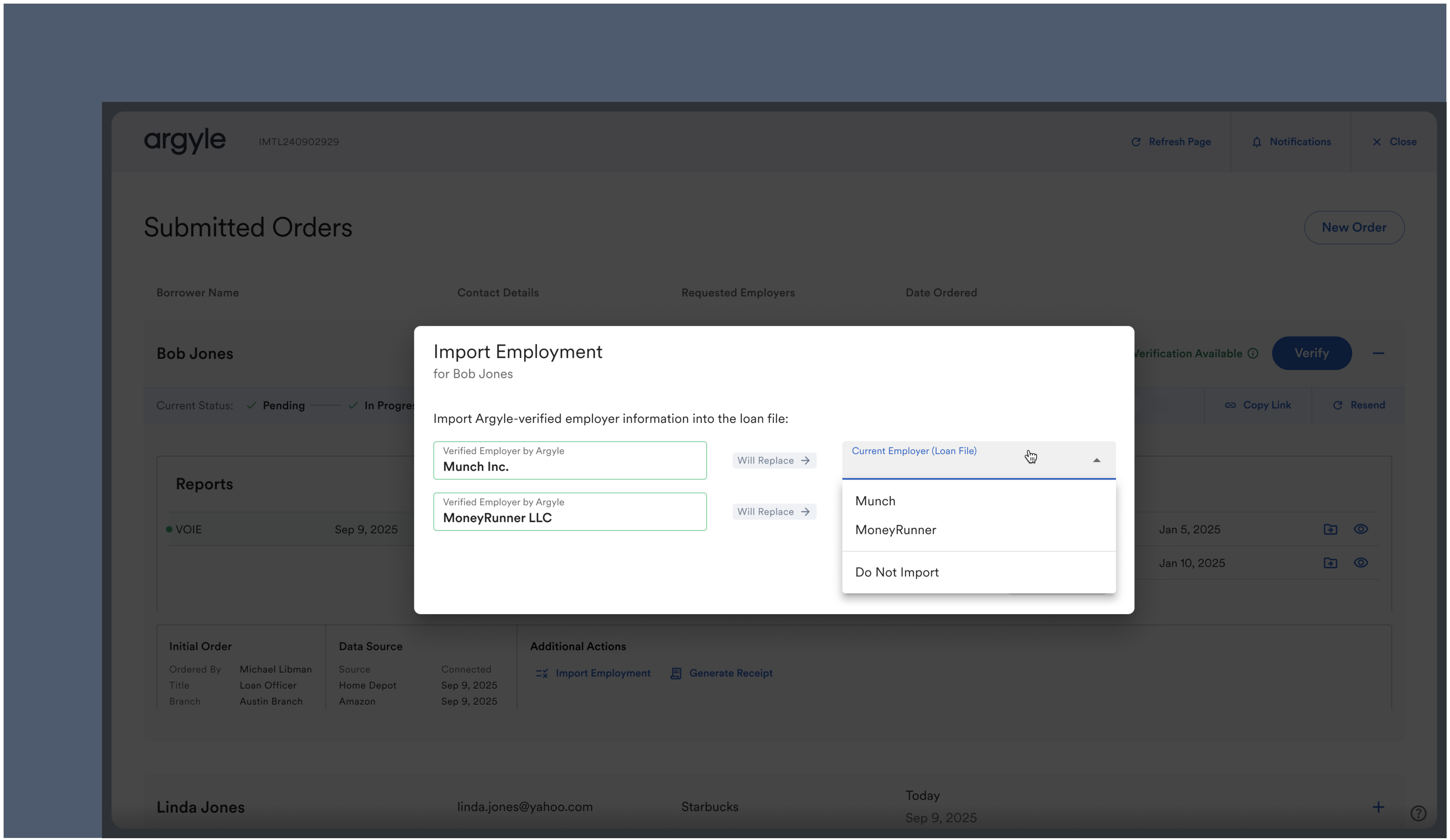Preview the Jan 5, 2025 report with the eye icon
The width and height of the screenshot is (1450, 840).
pyautogui.click(x=1361, y=529)
